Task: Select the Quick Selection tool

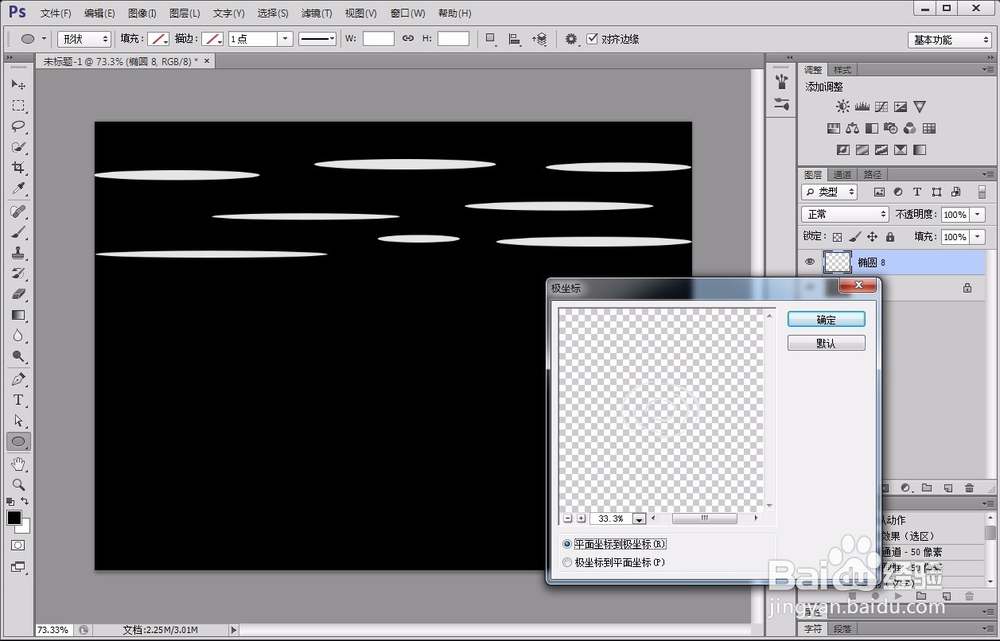Action: point(18,147)
